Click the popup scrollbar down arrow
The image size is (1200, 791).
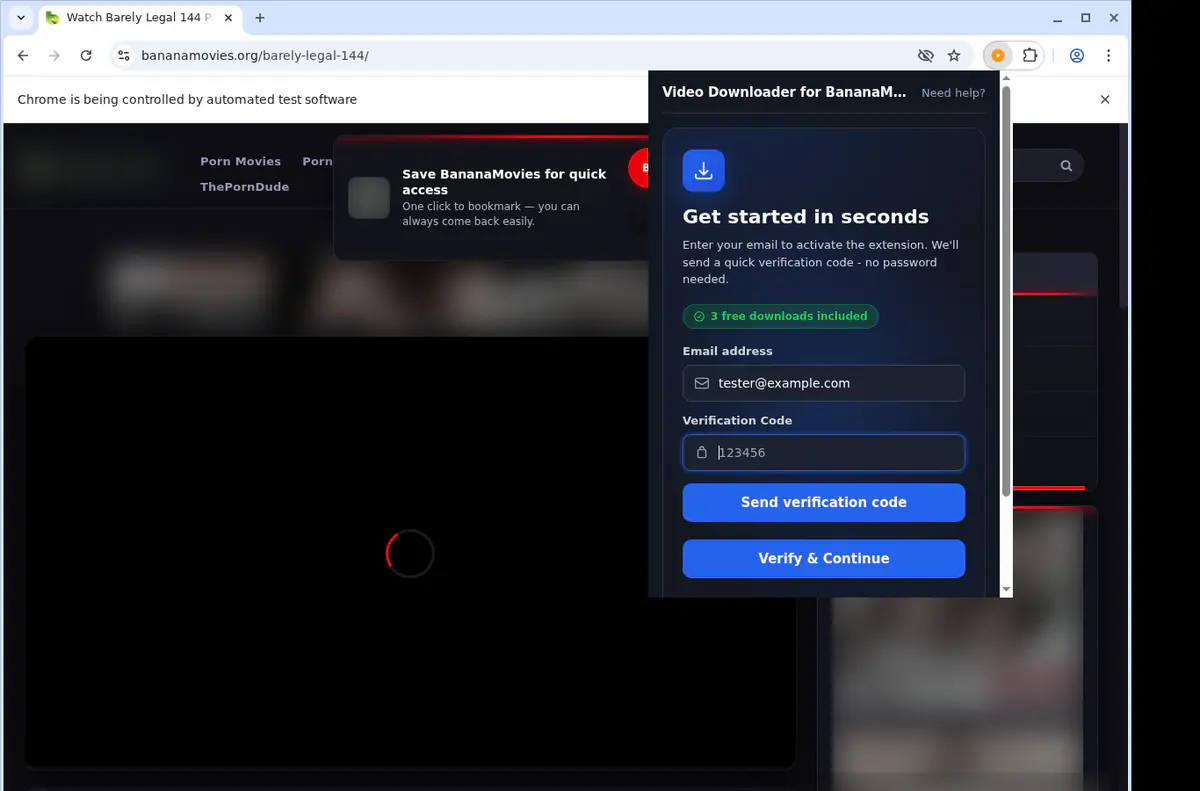[x=1006, y=590]
